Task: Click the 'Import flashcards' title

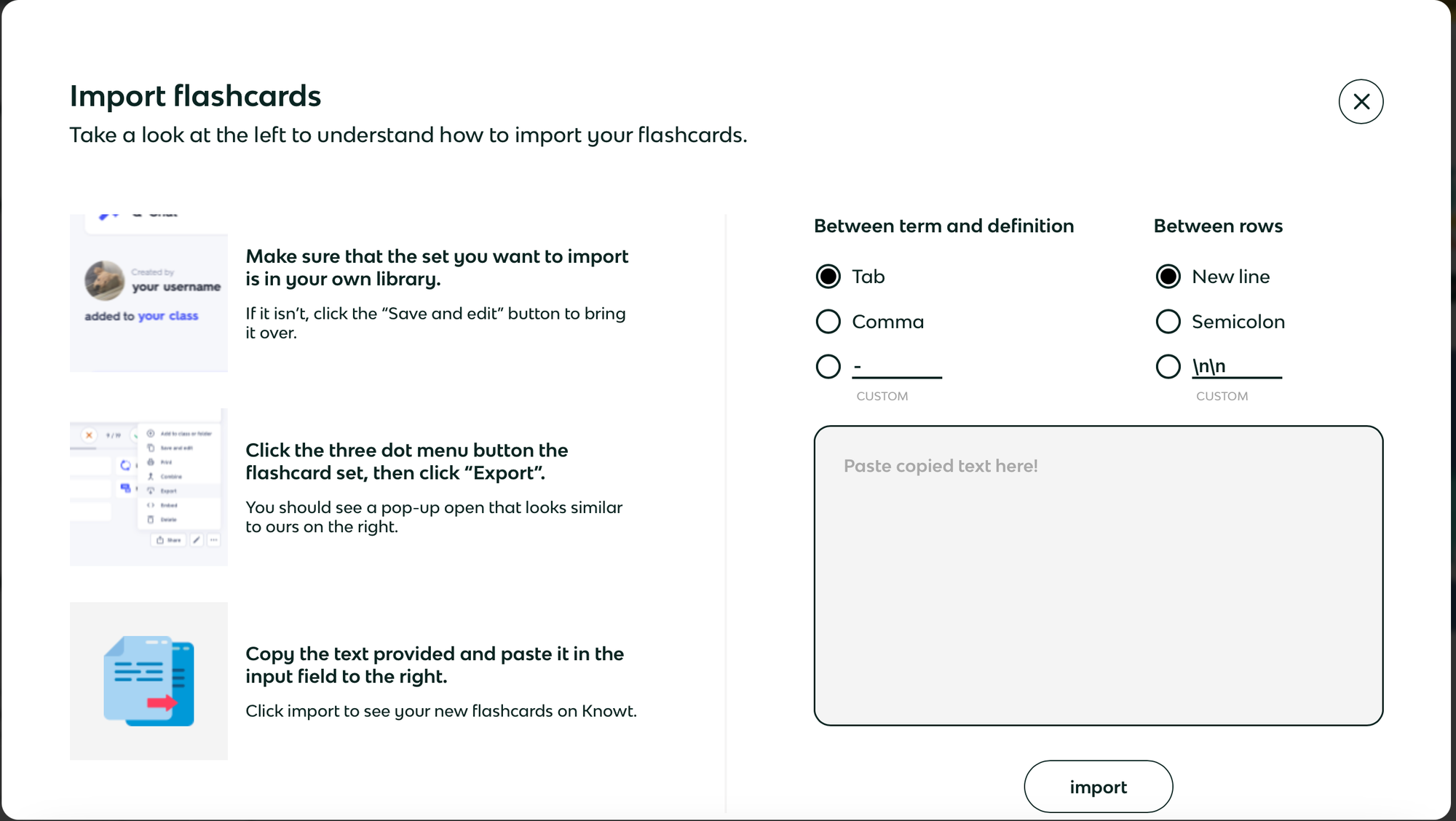Action: click(x=195, y=96)
